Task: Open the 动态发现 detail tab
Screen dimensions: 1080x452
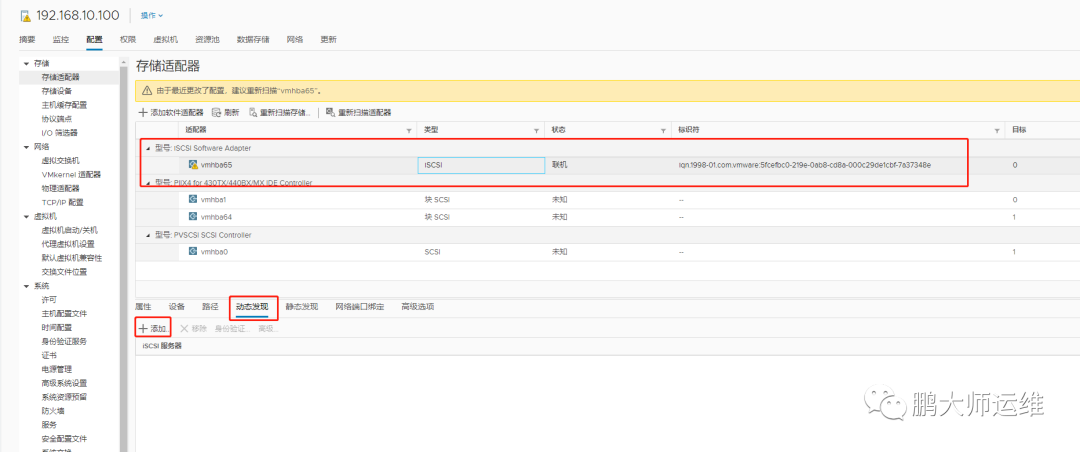Action: (x=252, y=307)
